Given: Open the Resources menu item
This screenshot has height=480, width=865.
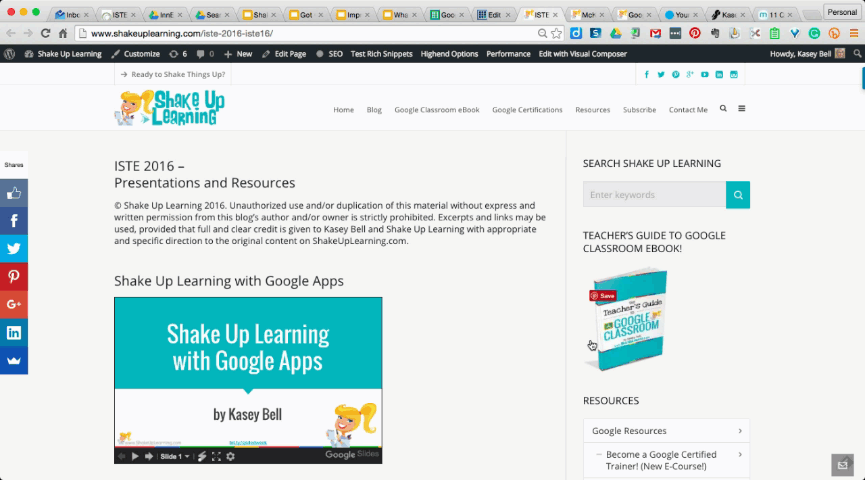Looking at the screenshot, I should pyautogui.click(x=592, y=110).
